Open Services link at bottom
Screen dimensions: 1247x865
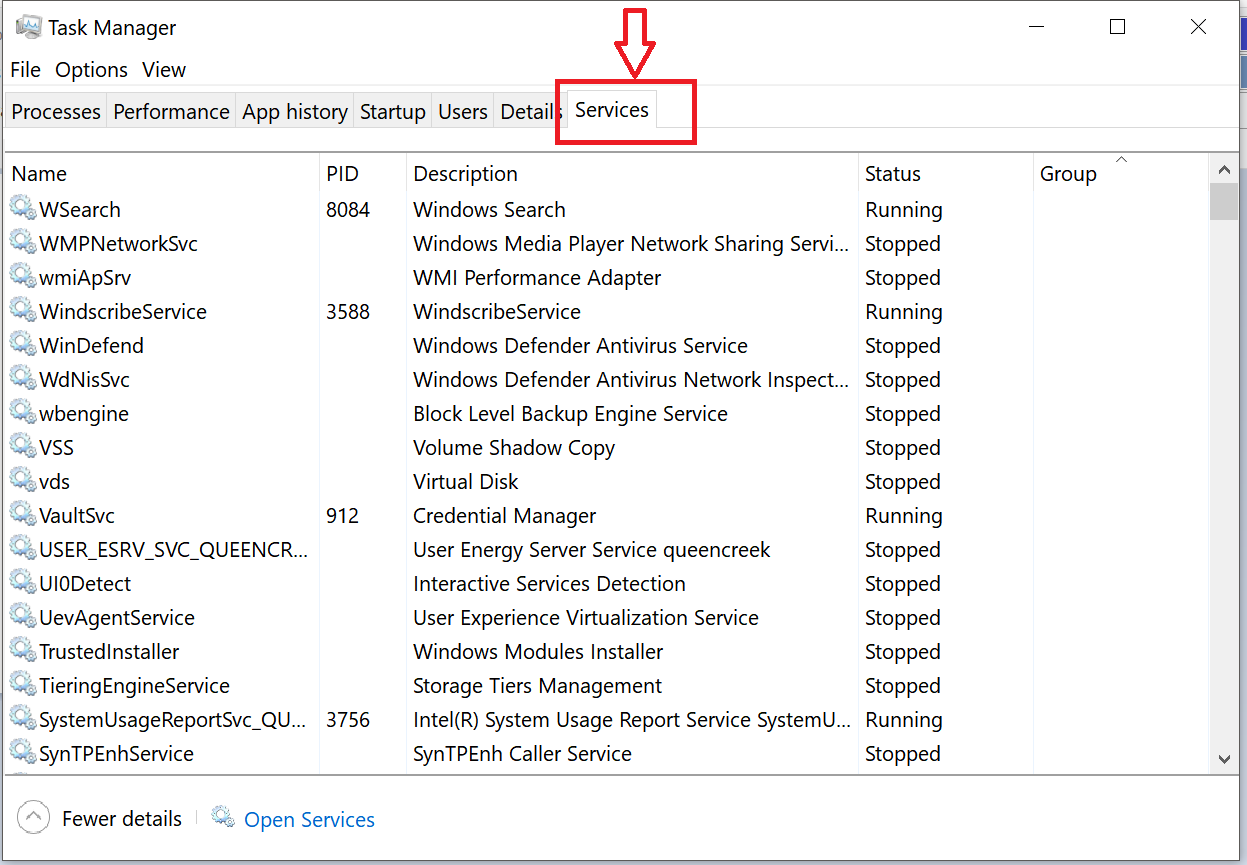tap(309, 820)
